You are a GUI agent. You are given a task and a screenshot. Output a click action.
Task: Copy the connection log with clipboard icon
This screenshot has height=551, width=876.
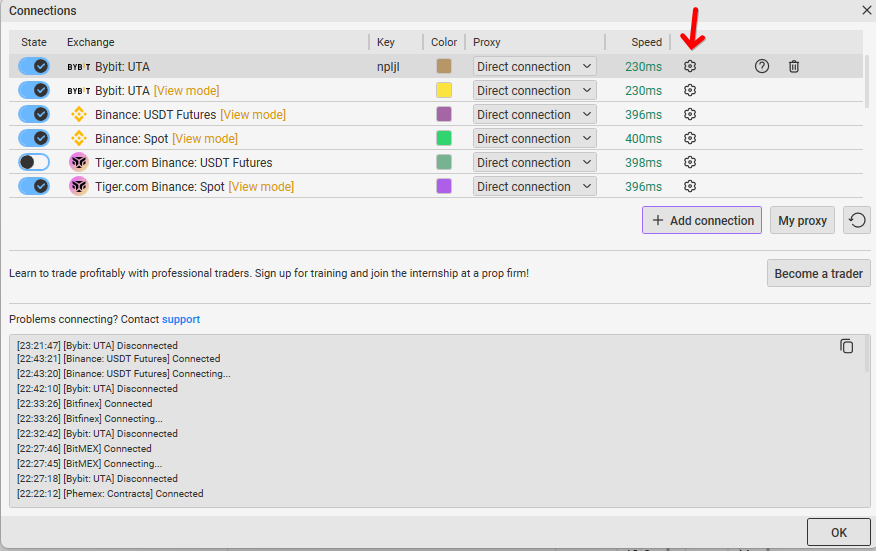[x=846, y=346]
